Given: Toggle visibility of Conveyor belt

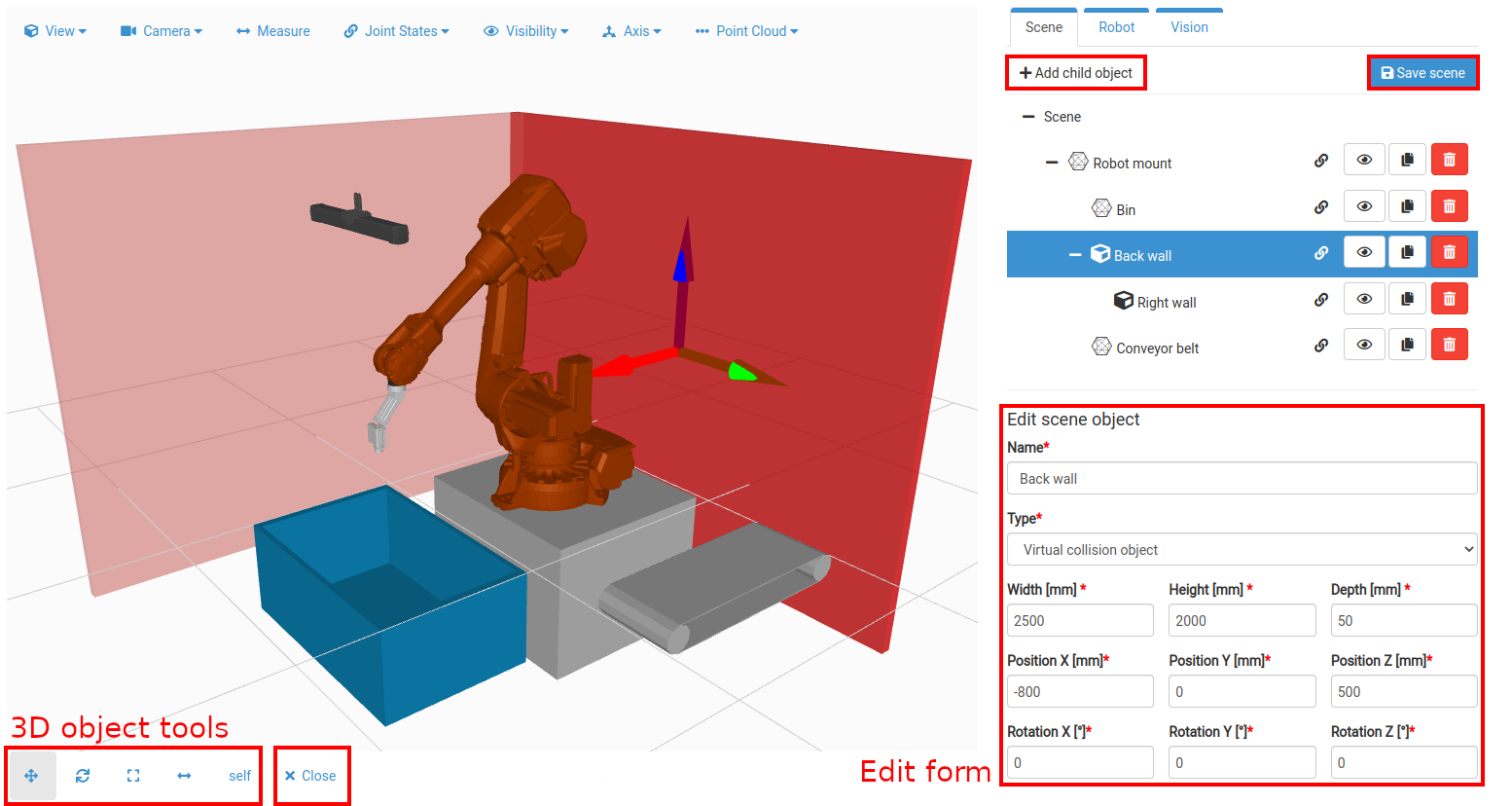Looking at the screenshot, I should [1364, 345].
